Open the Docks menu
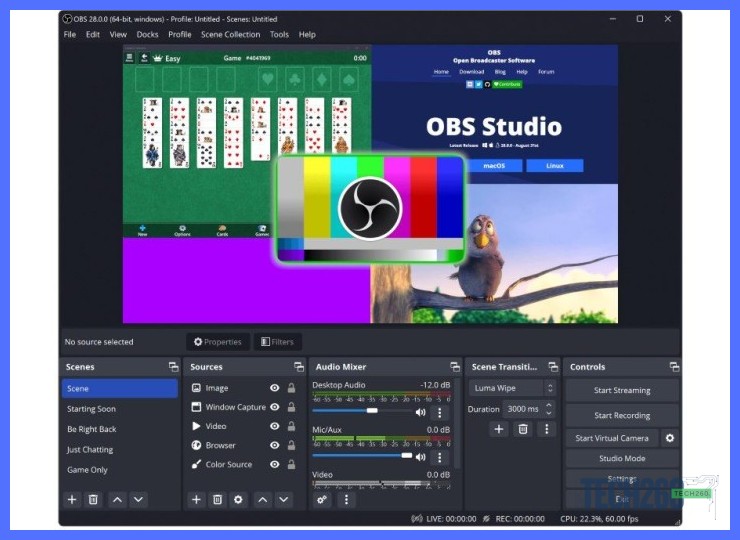Viewport: 740px width, 540px height. [147, 34]
